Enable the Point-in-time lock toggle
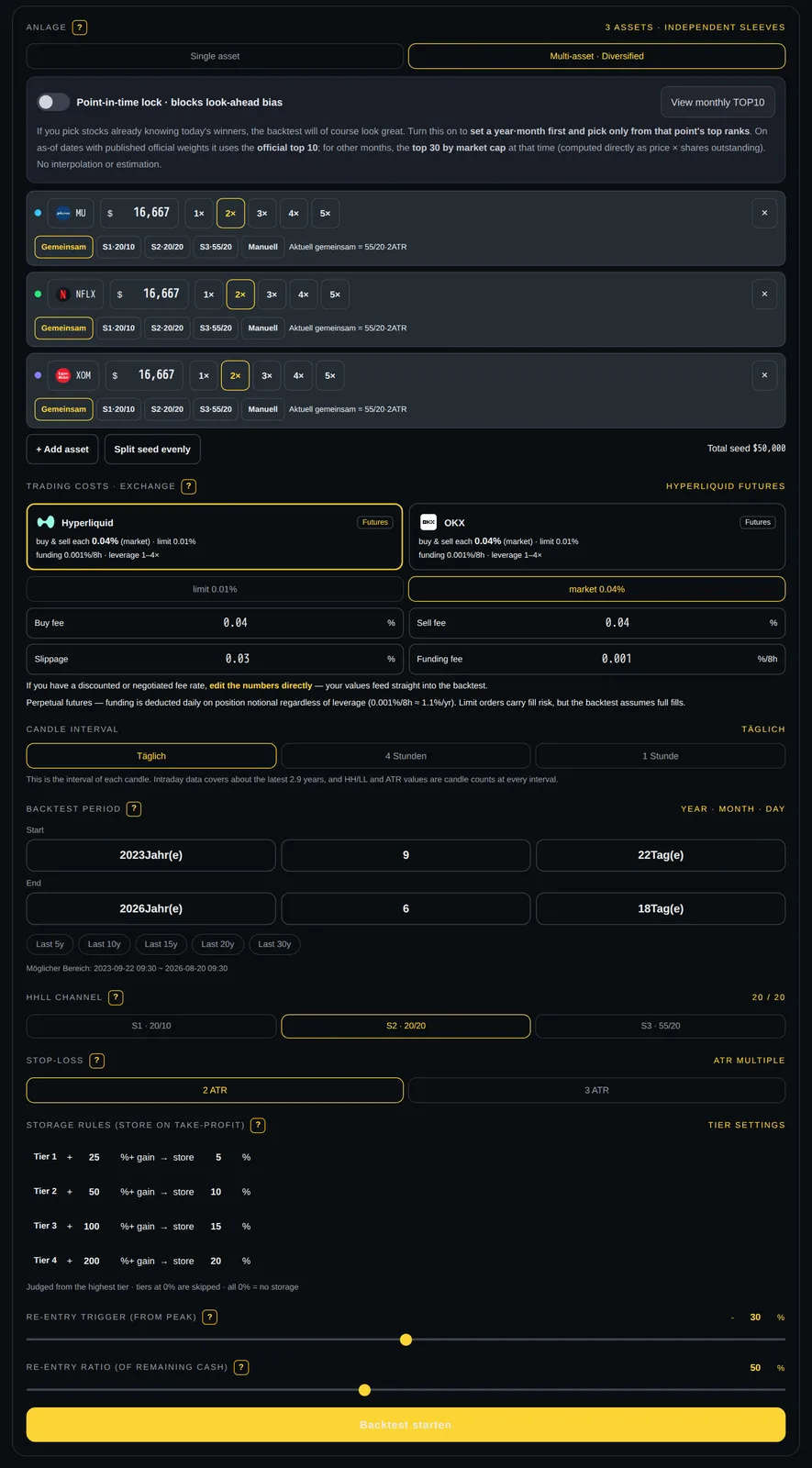812x1468 pixels. click(x=53, y=102)
